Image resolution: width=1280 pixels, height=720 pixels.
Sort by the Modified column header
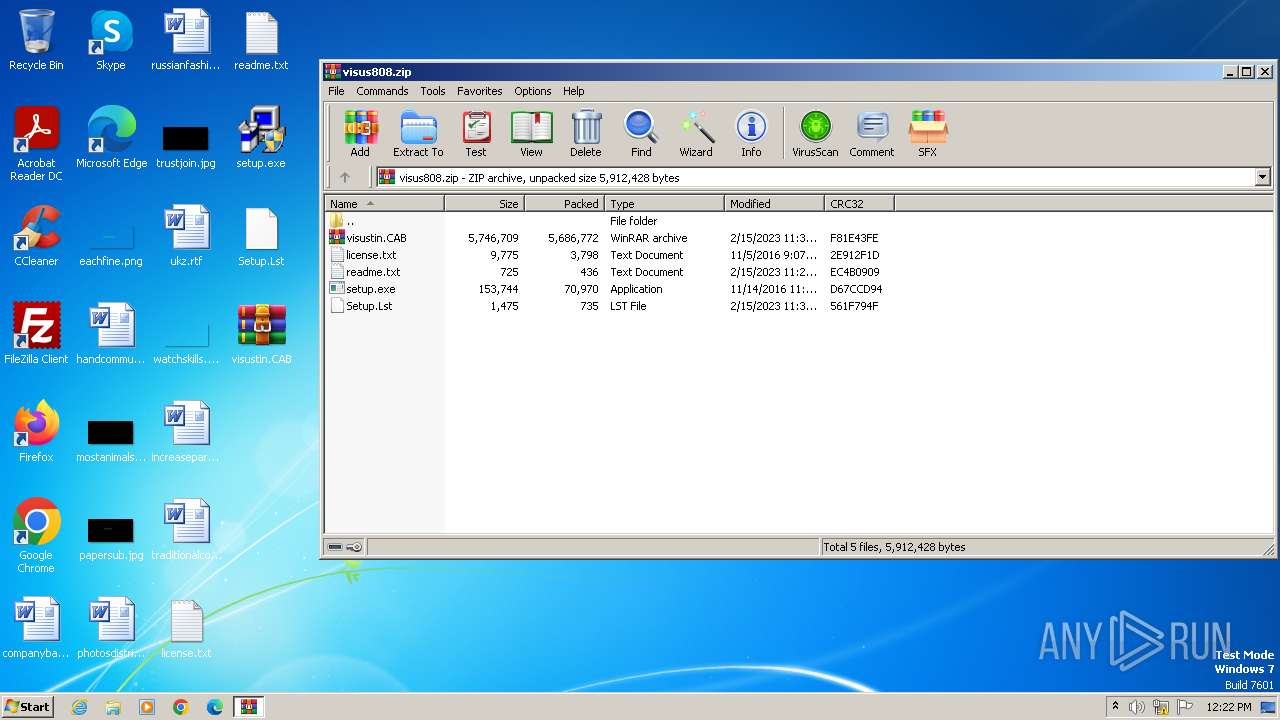[x=774, y=203]
